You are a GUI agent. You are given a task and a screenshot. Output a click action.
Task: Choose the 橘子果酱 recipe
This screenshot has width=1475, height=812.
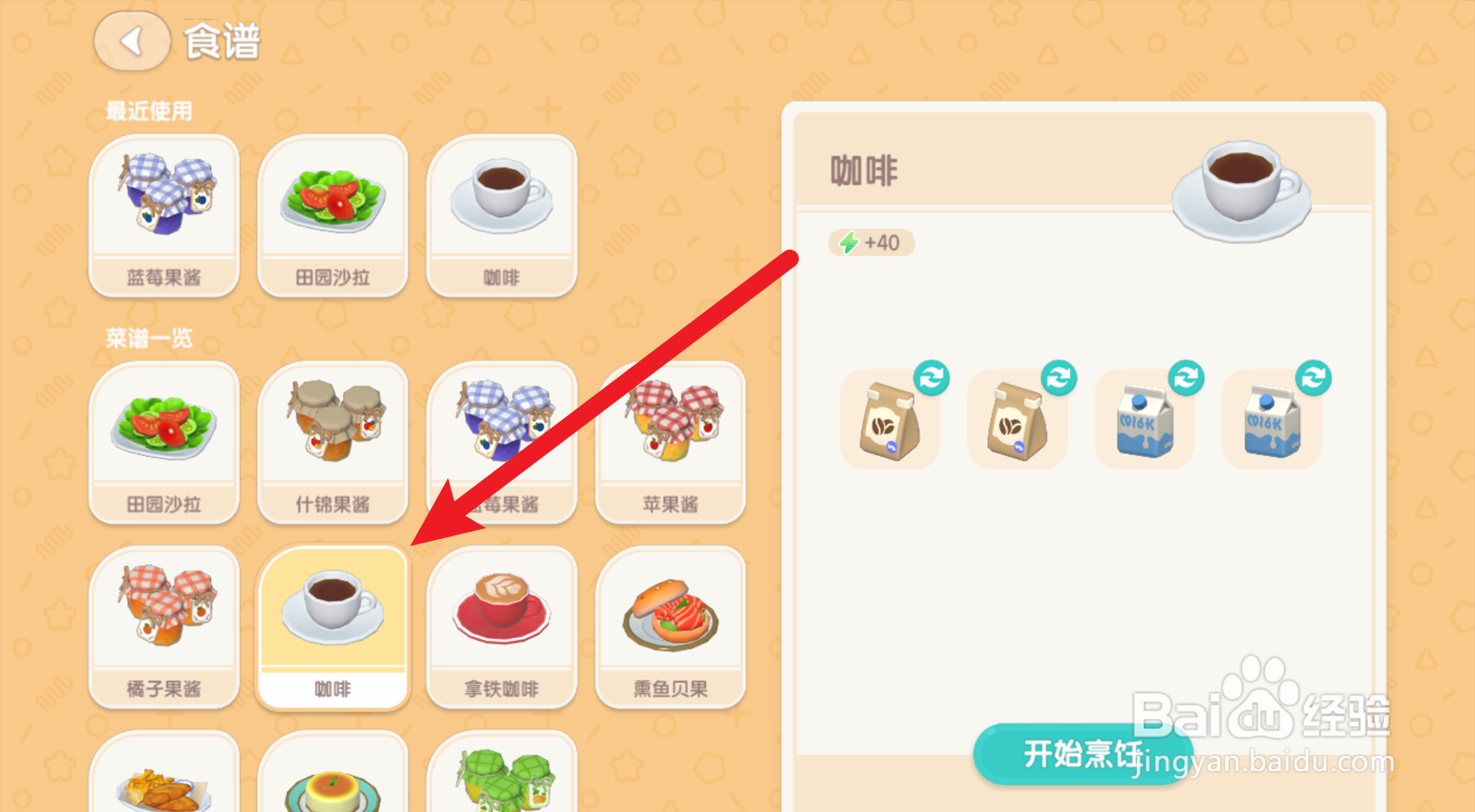click(164, 627)
